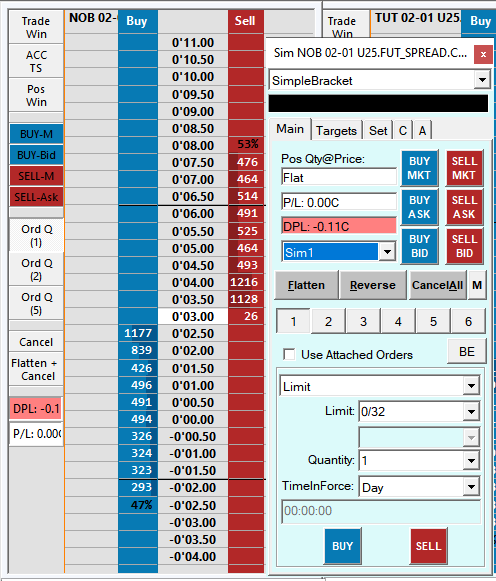Click the SELL MKT button
The image size is (496, 581).
point(464,168)
